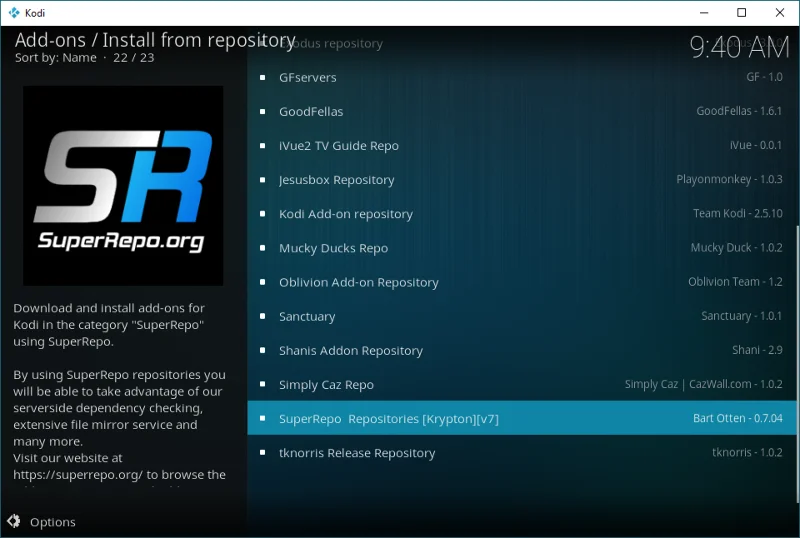
Task: Select Jesusbox Repository entry
Action: pyautogui.click(x=522, y=180)
